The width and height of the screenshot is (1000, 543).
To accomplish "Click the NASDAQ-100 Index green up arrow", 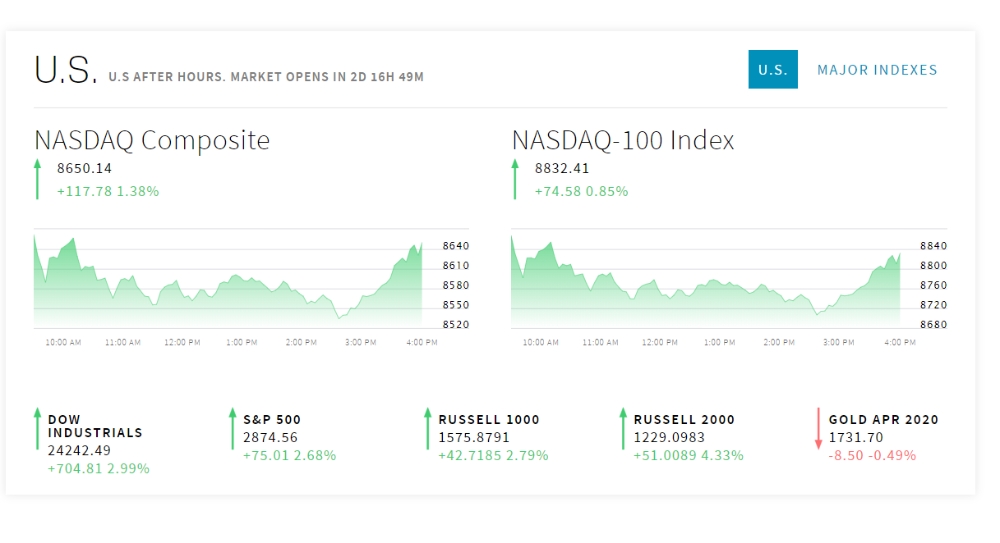I will (515, 179).
